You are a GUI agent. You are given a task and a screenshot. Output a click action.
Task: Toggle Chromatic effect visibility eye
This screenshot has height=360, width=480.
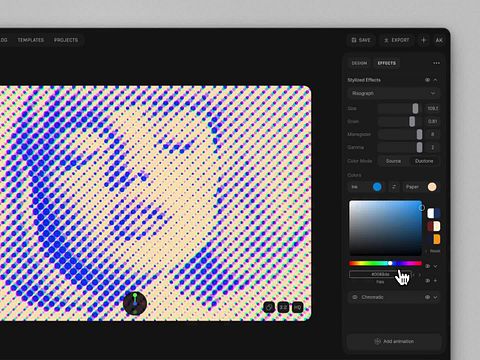(x=427, y=297)
